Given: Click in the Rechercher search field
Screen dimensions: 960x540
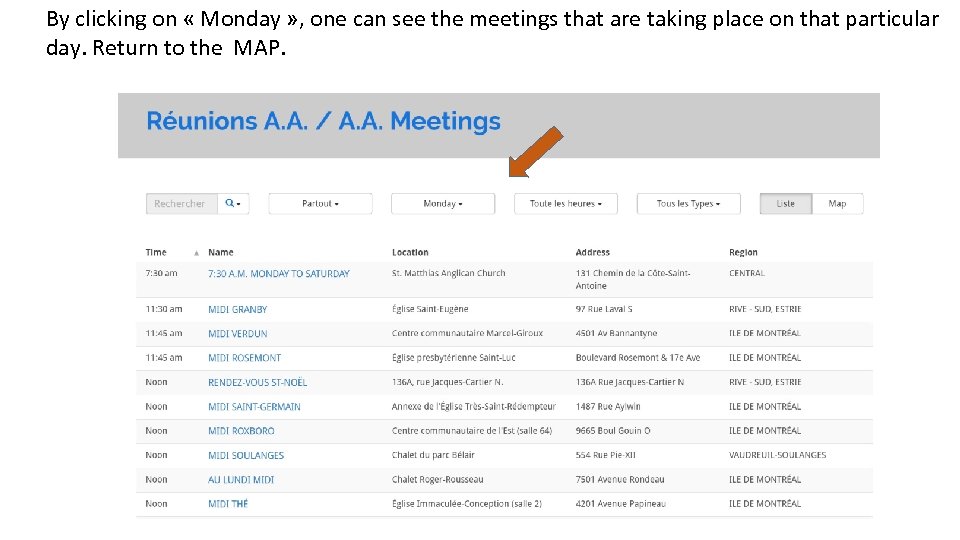Looking at the screenshot, I should pos(181,204).
